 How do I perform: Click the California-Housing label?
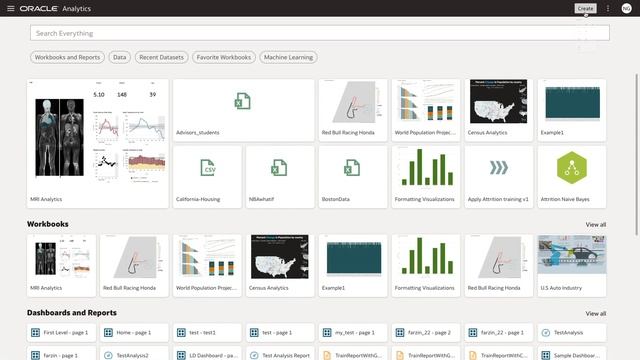coord(198,199)
